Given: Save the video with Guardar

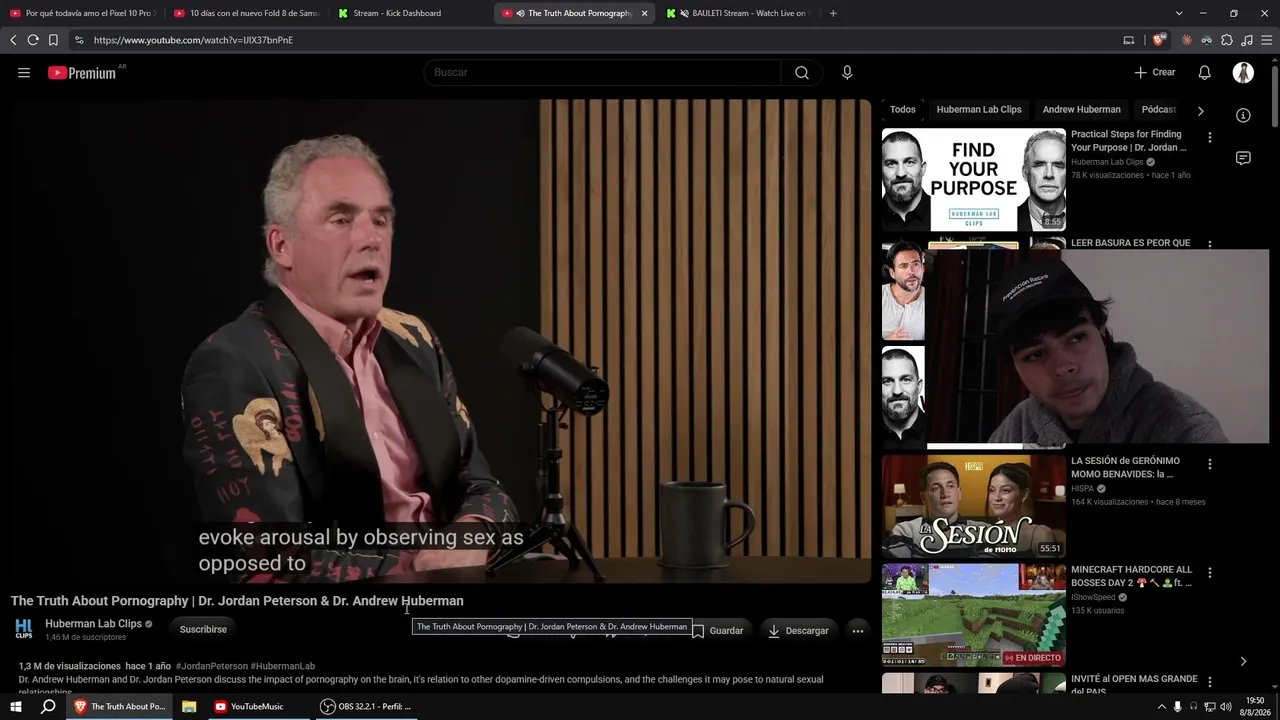Looking at the screenshot, I should pos(718,631).
